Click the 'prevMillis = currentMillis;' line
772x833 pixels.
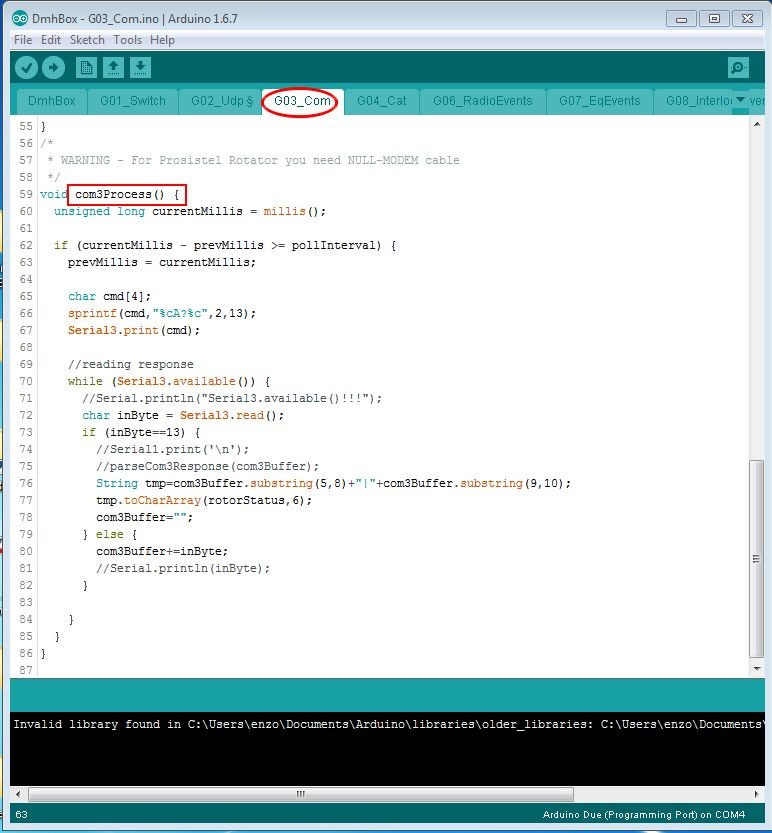(x=162, y=262)
